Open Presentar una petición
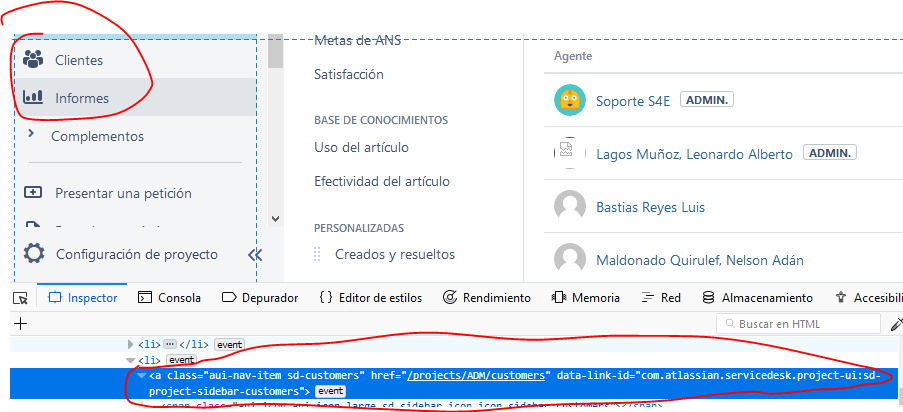Viewport: 903px width, 412px height. (123, 193)
